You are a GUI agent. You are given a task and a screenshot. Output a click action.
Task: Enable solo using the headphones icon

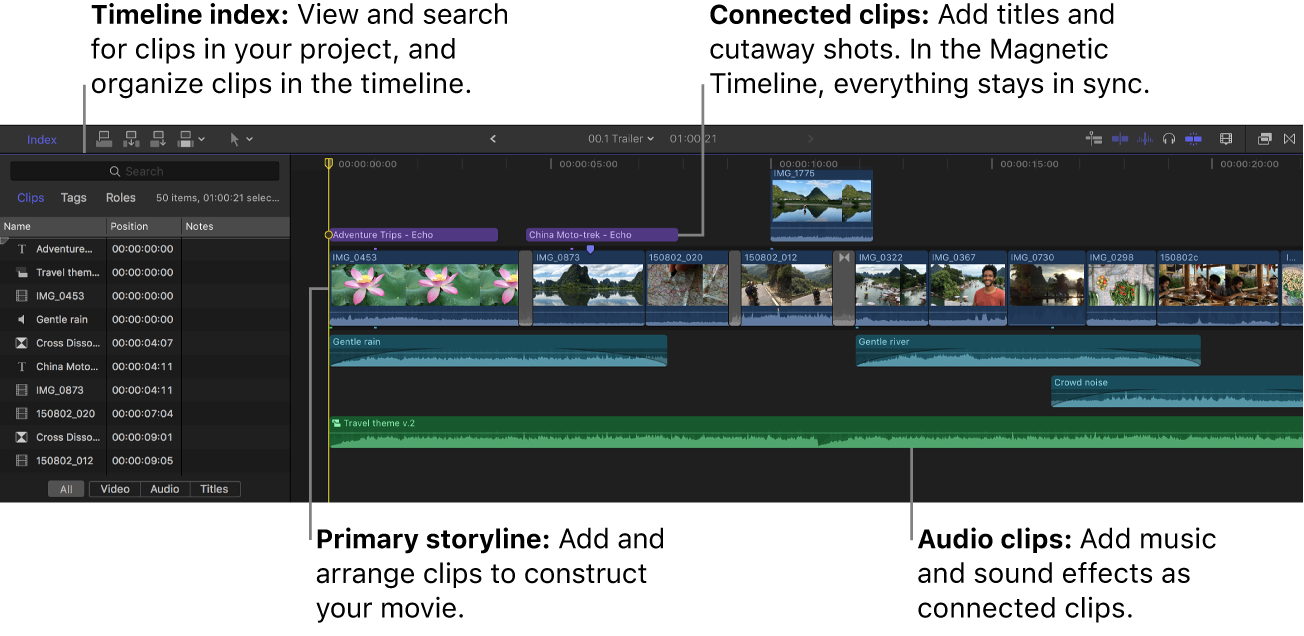pyautogui.click(x=1169, y=139)
